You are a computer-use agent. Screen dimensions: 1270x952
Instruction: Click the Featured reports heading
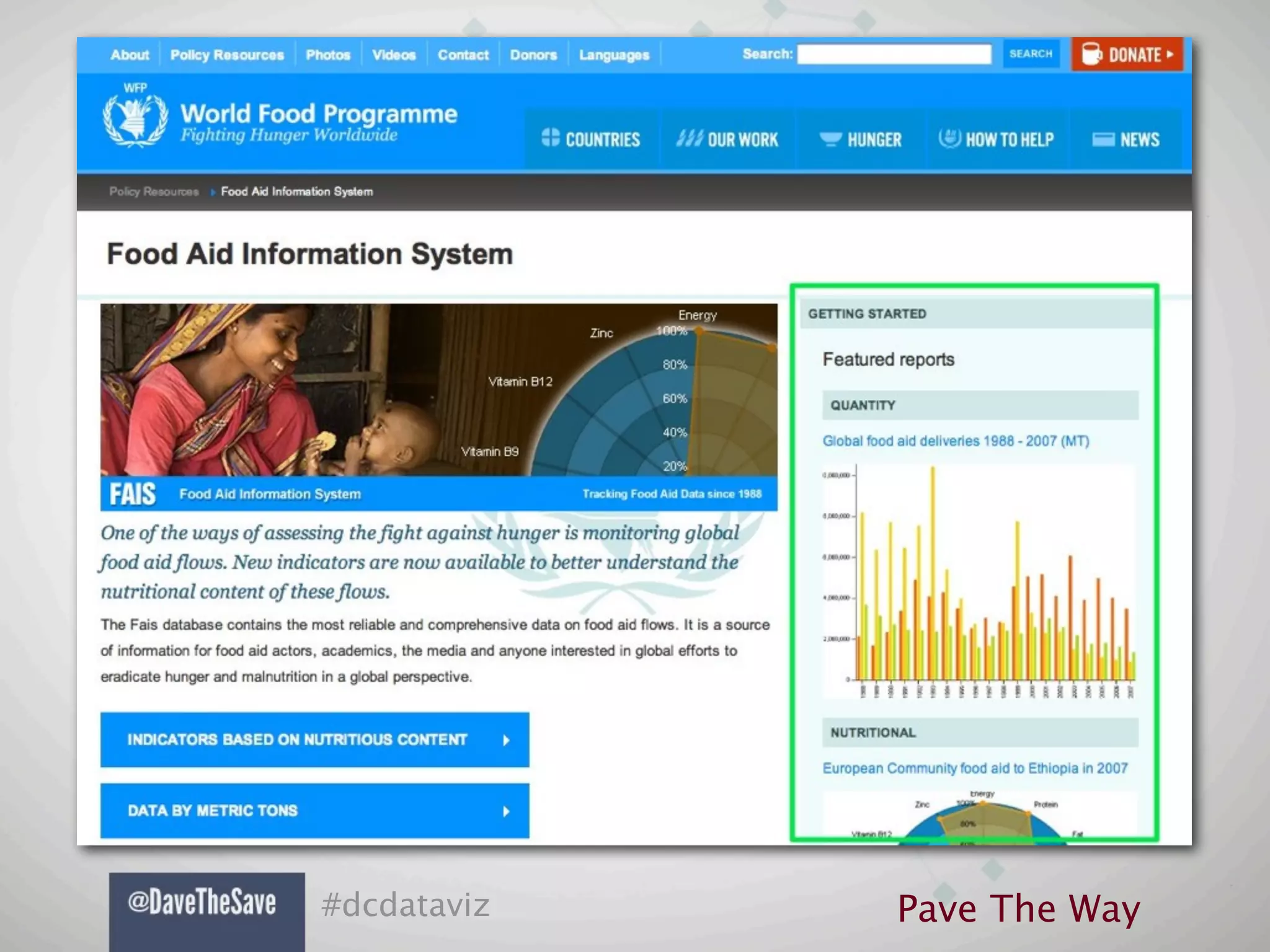click(888, 359)
